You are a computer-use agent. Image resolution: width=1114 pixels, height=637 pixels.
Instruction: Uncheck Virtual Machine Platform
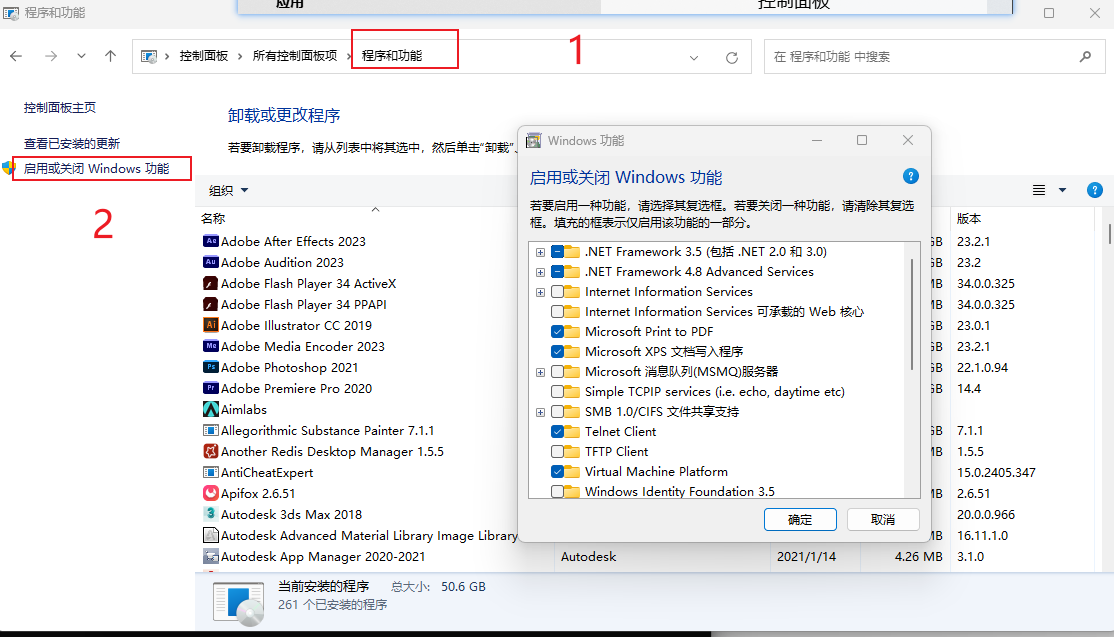(x=557, y=472)
